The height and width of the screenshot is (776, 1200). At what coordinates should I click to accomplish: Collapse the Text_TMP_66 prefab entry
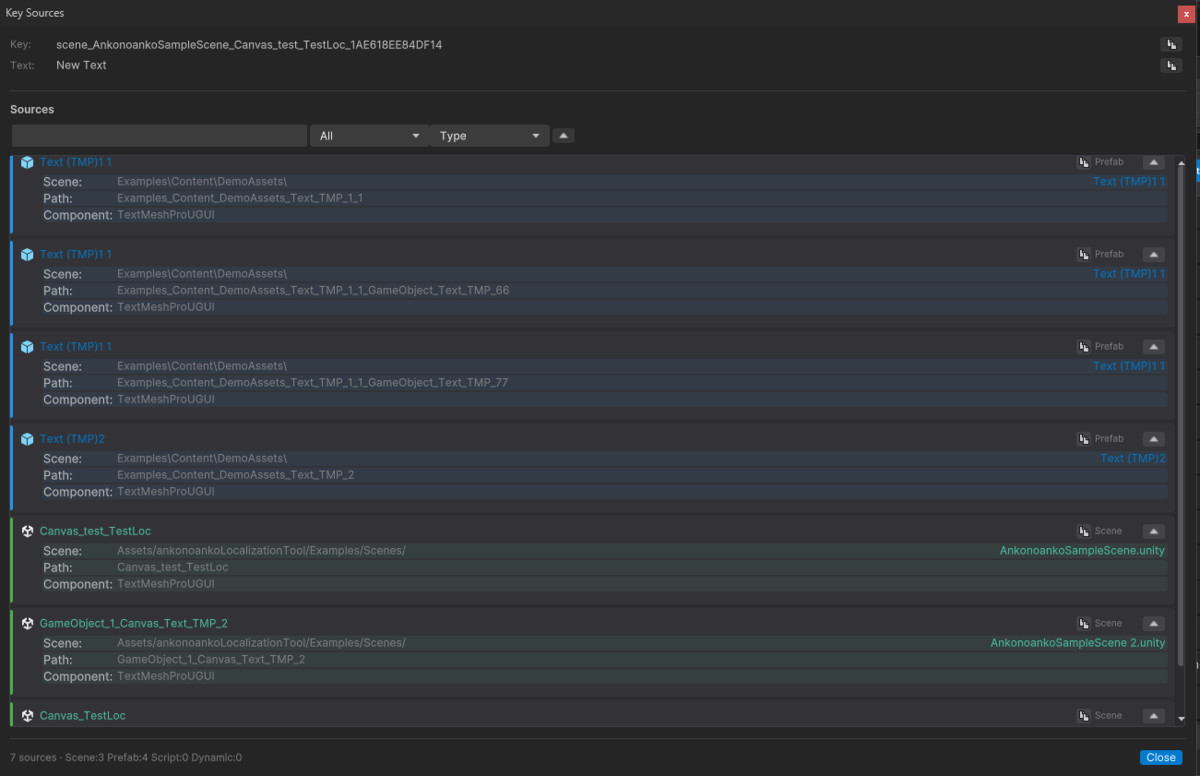(x=1153, y=254)
